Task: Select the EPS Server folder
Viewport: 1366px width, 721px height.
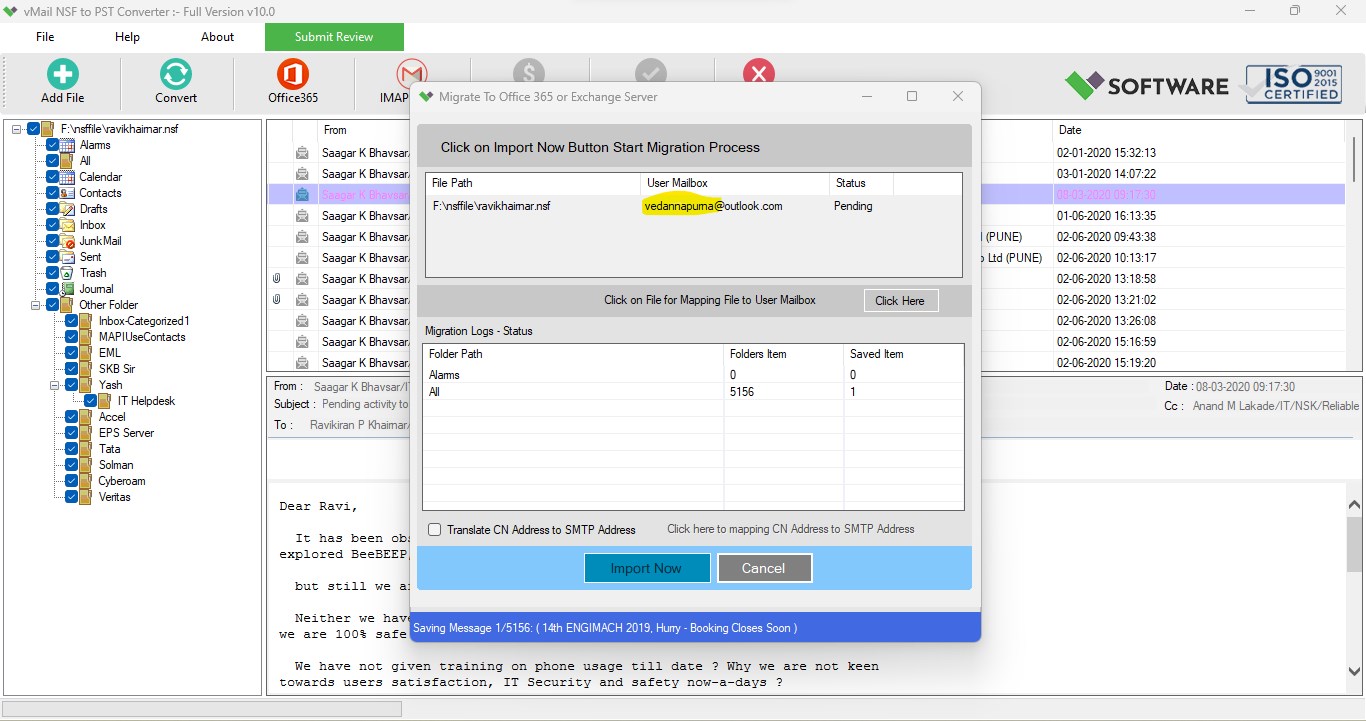Action: 126,433
